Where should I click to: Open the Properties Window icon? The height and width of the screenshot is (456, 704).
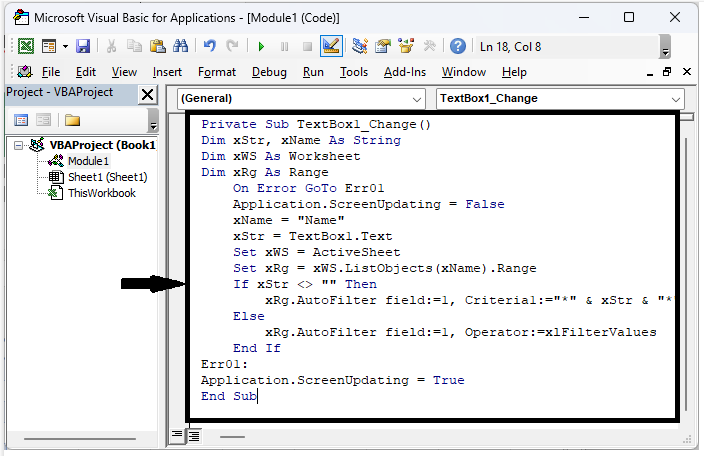(x=383, y=46)
